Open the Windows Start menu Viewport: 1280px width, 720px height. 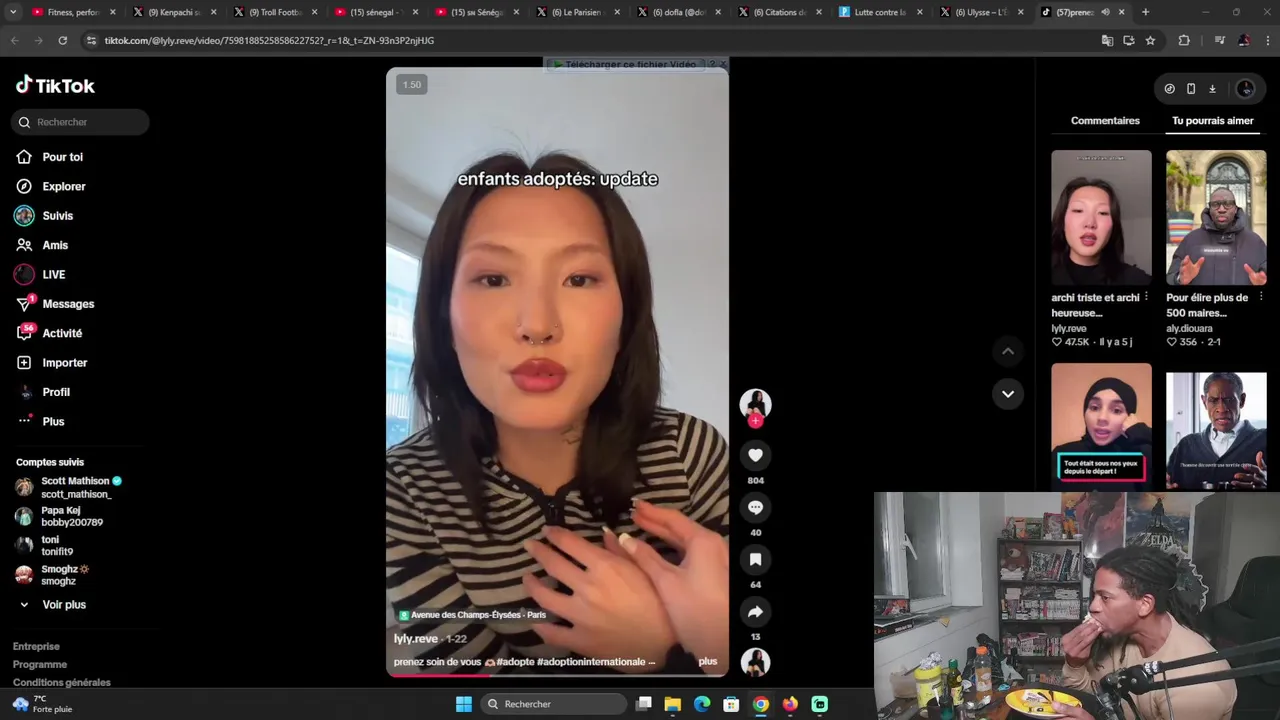(x=464, y=704)
